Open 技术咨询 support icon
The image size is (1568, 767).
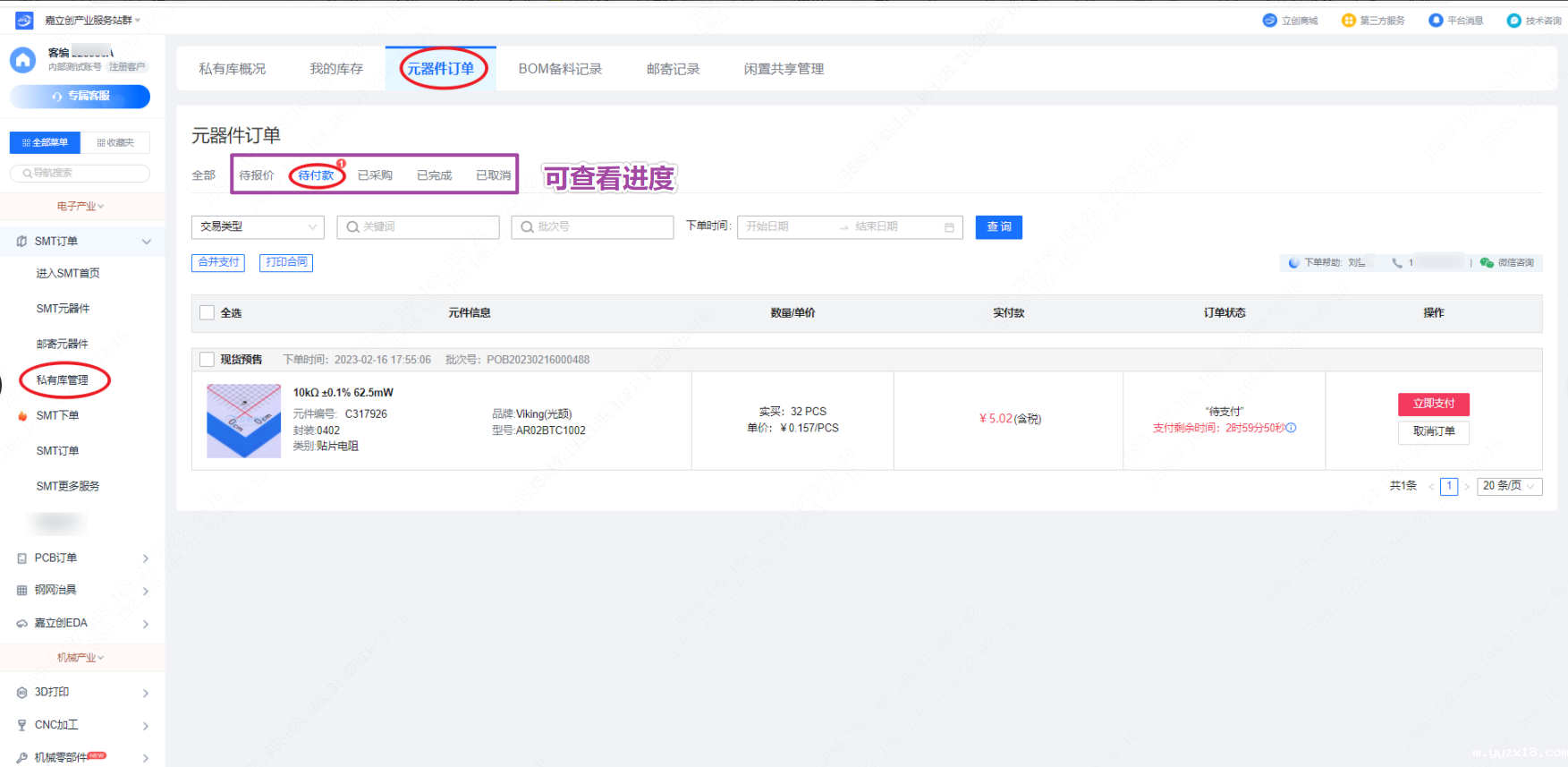1513,21
